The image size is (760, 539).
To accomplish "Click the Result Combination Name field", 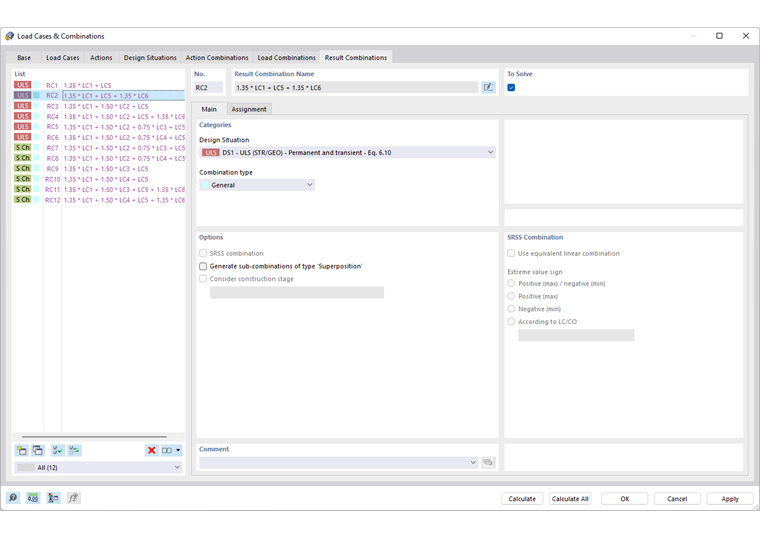I will pos(356,87).
